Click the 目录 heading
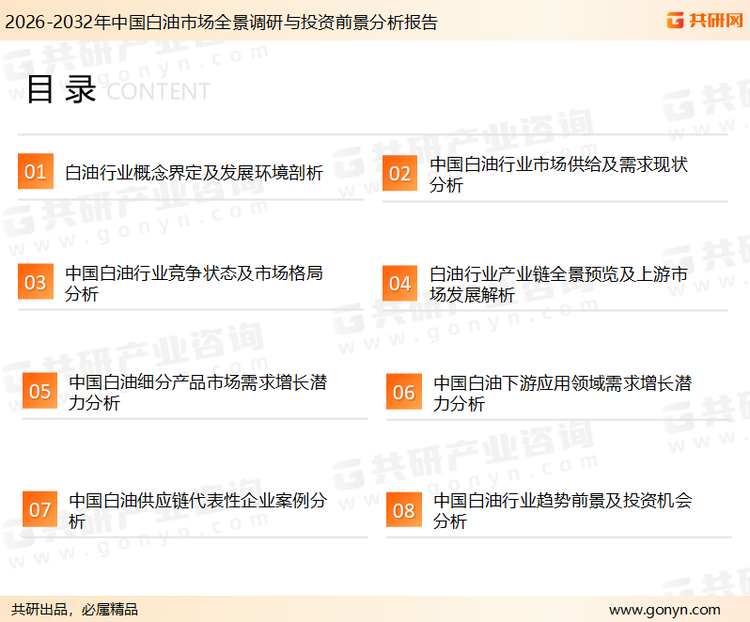750x622 pixels. (x=61, y=89)
